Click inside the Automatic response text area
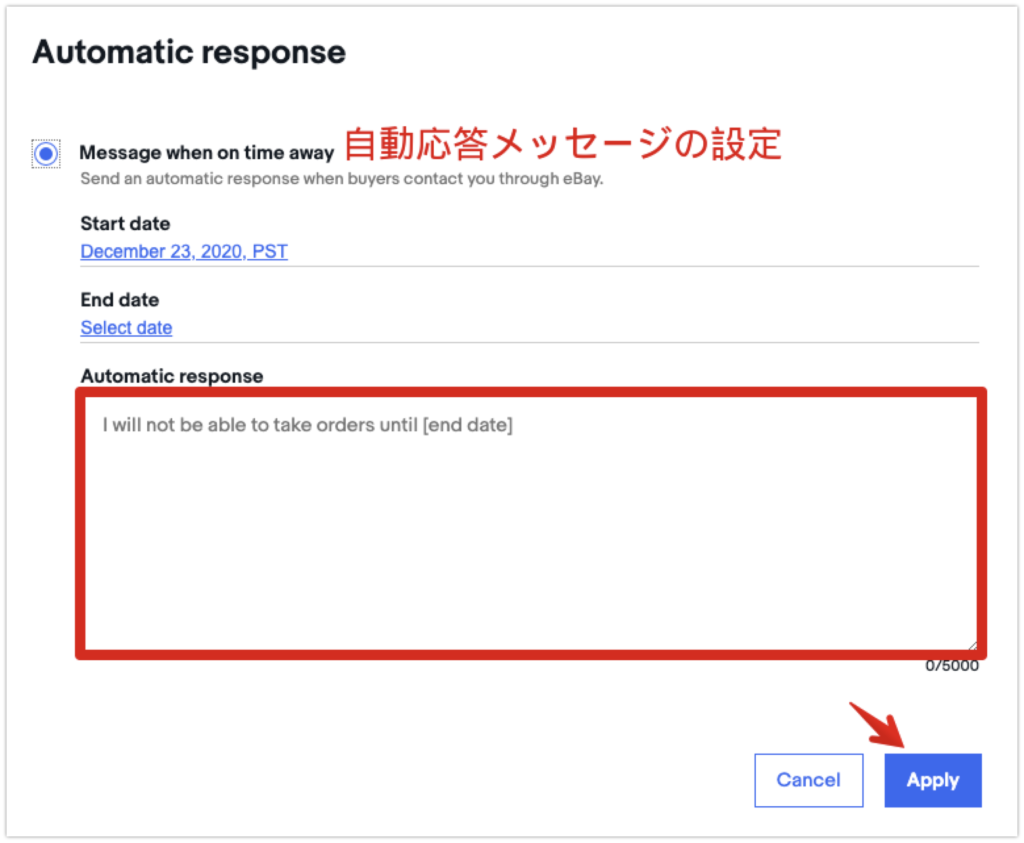The image size is (1024, 843). [x=530, y=520]
